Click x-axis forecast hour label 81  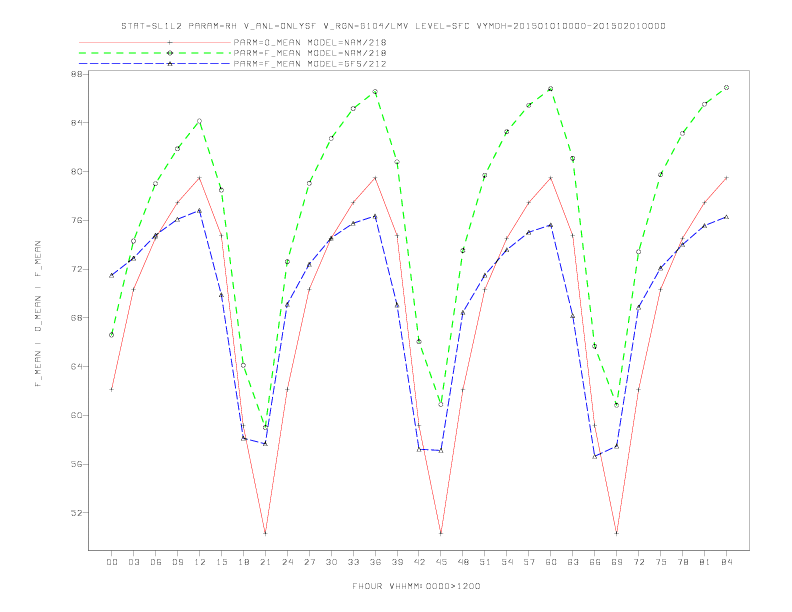[x=705, y=562]
